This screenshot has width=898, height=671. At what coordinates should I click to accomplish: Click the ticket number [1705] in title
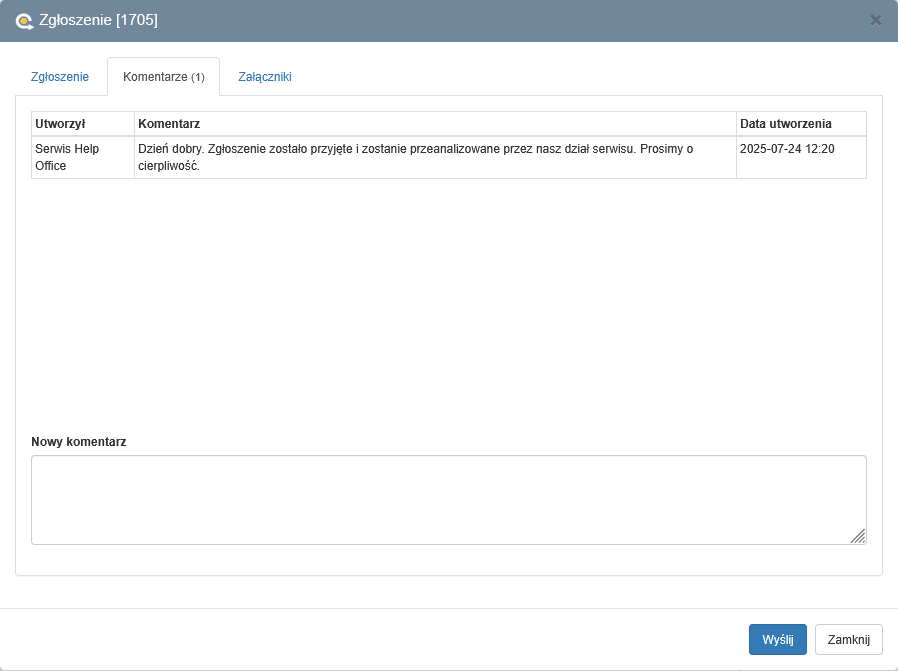pos(137,20)
